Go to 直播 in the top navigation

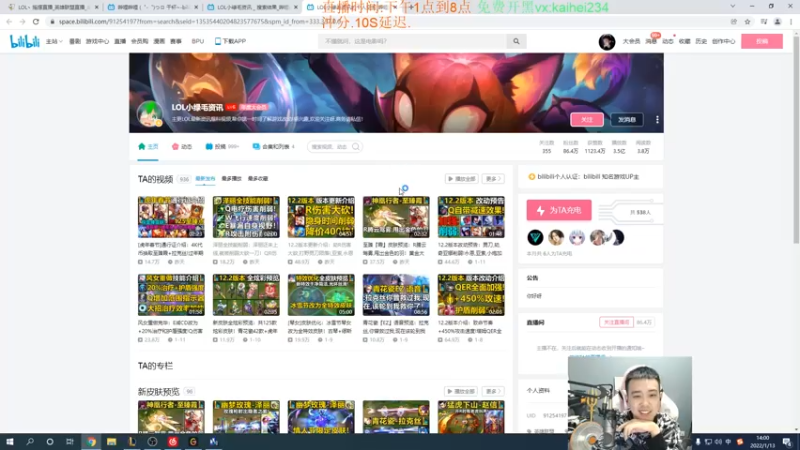(x=120, y=41)
